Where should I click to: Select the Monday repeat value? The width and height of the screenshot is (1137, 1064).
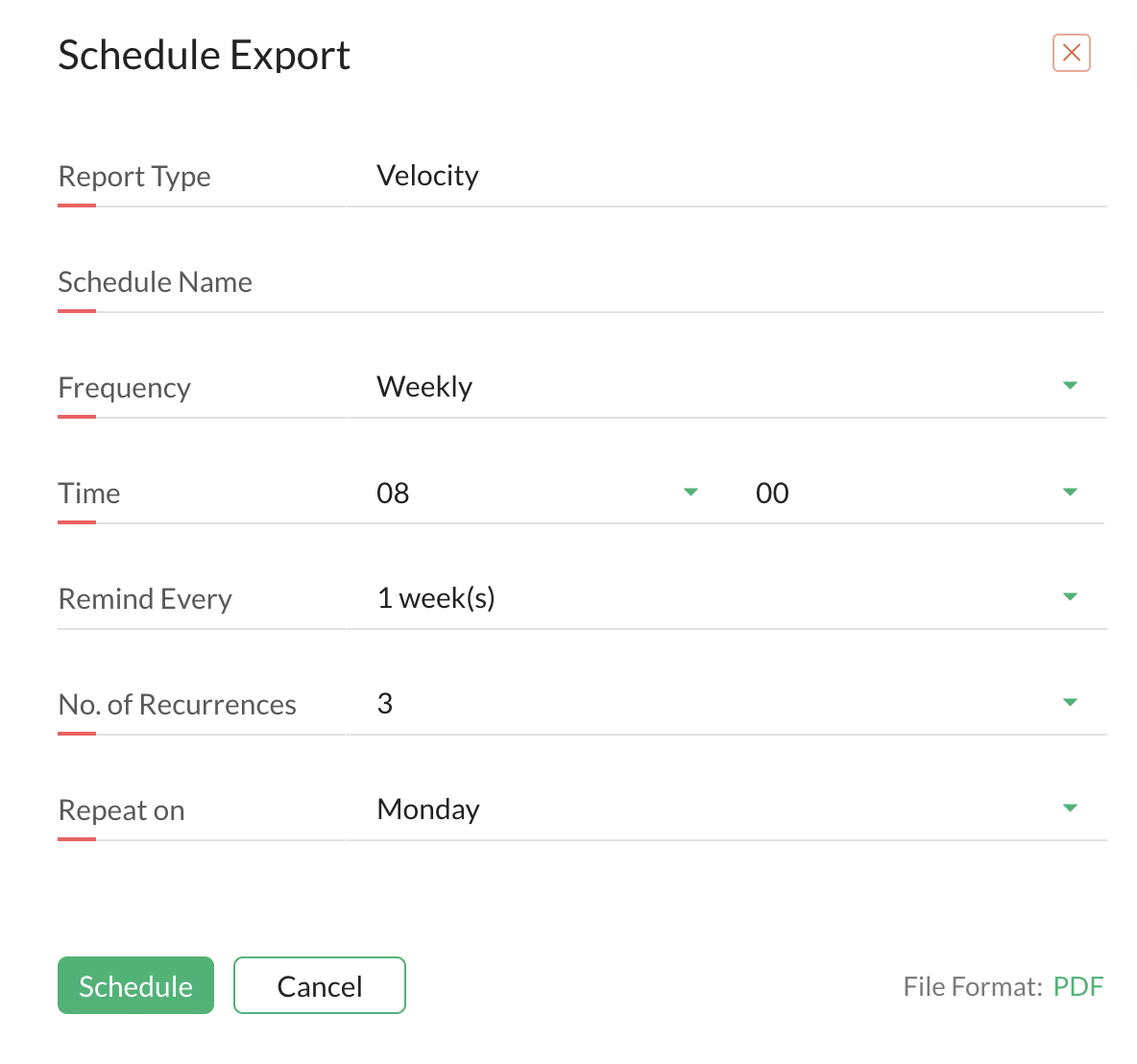(428, 810)
